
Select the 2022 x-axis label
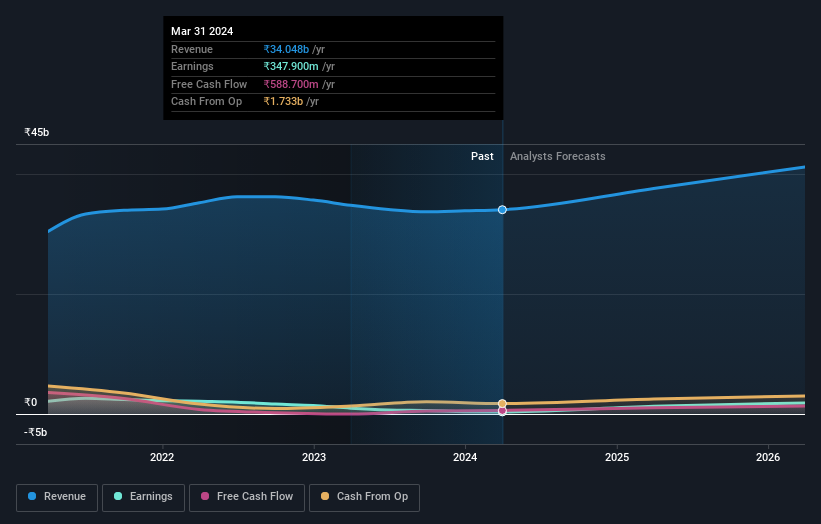(162, 457)
